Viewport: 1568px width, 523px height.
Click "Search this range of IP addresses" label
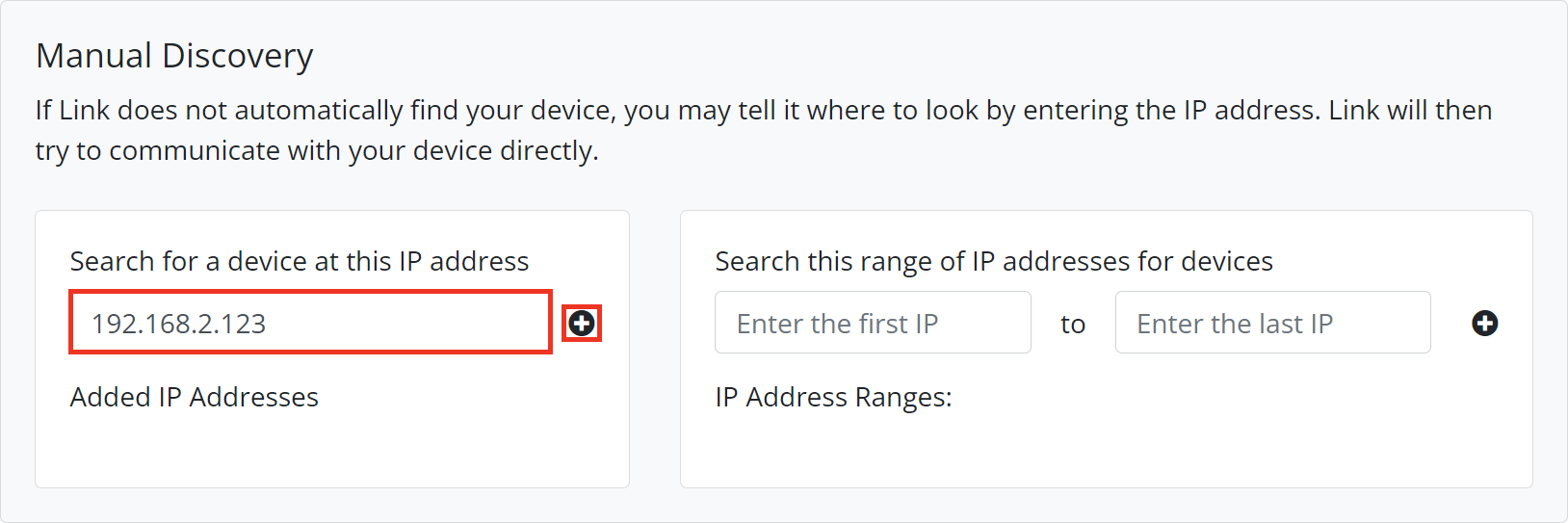[993, 261]
